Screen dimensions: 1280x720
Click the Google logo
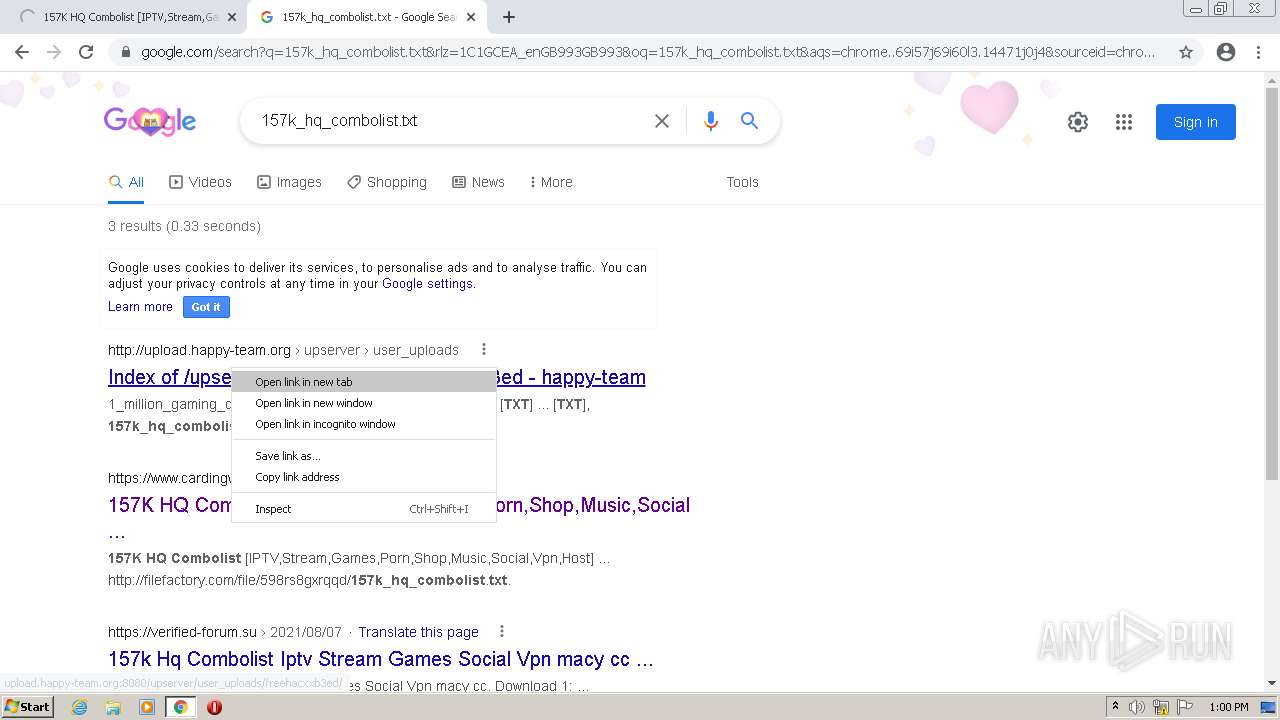(150, 122)
